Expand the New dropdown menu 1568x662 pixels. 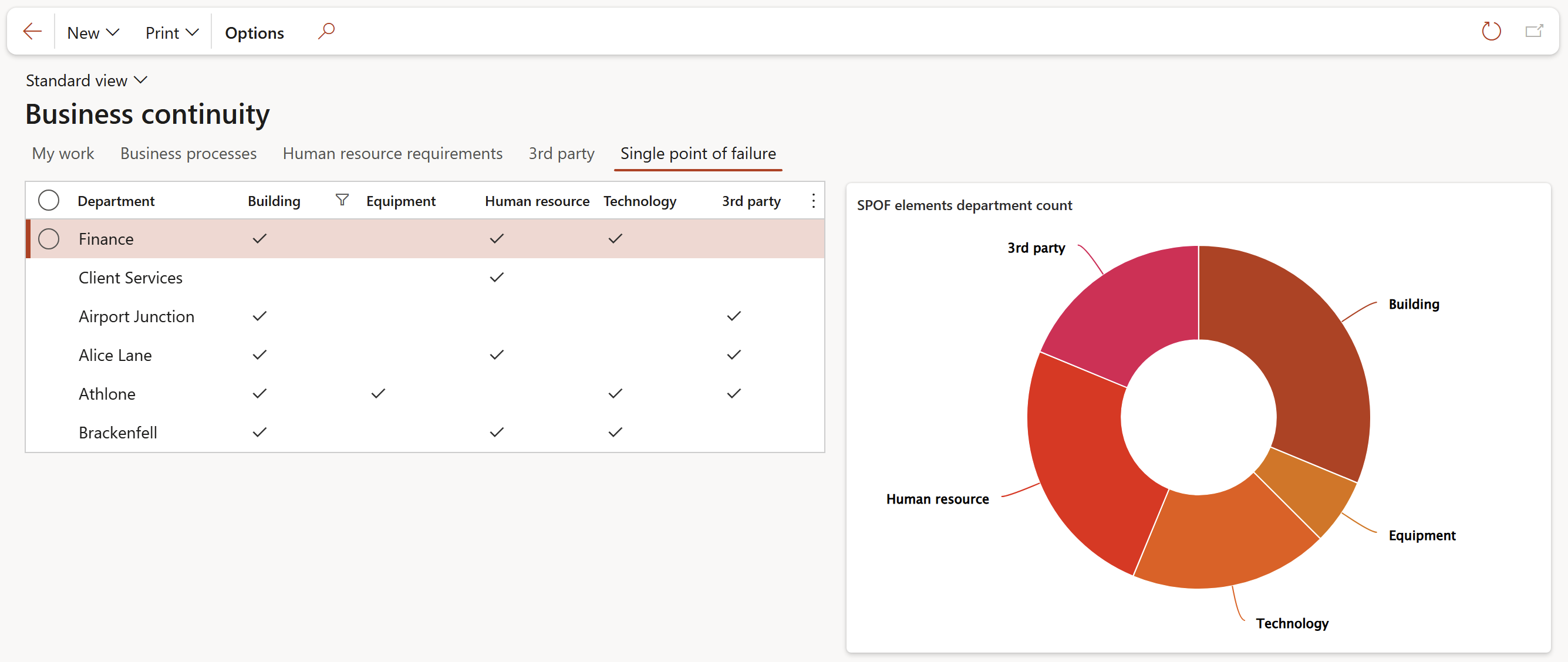tap(93, 32)
